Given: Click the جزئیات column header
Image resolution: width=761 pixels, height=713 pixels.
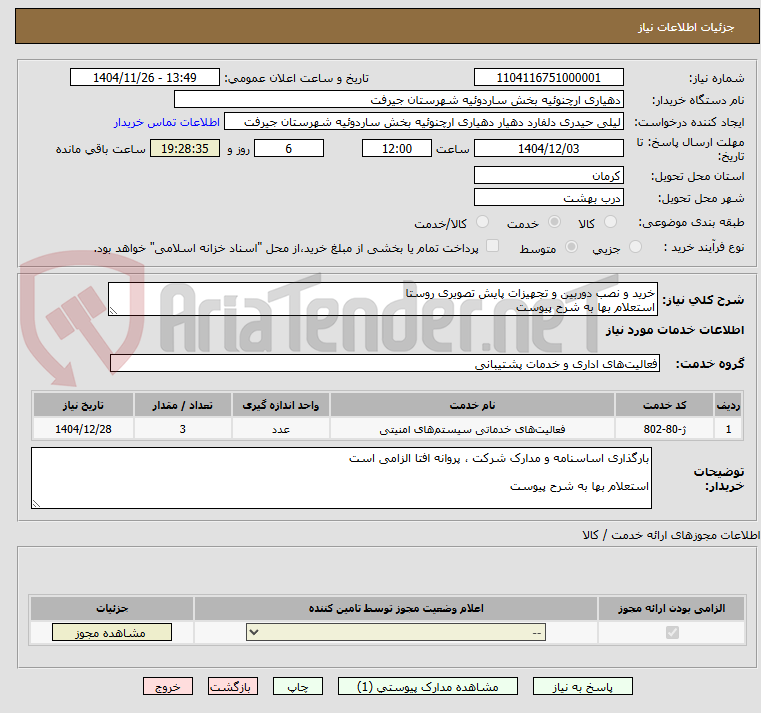Looking at the screenshot, I should coord(112,608).
